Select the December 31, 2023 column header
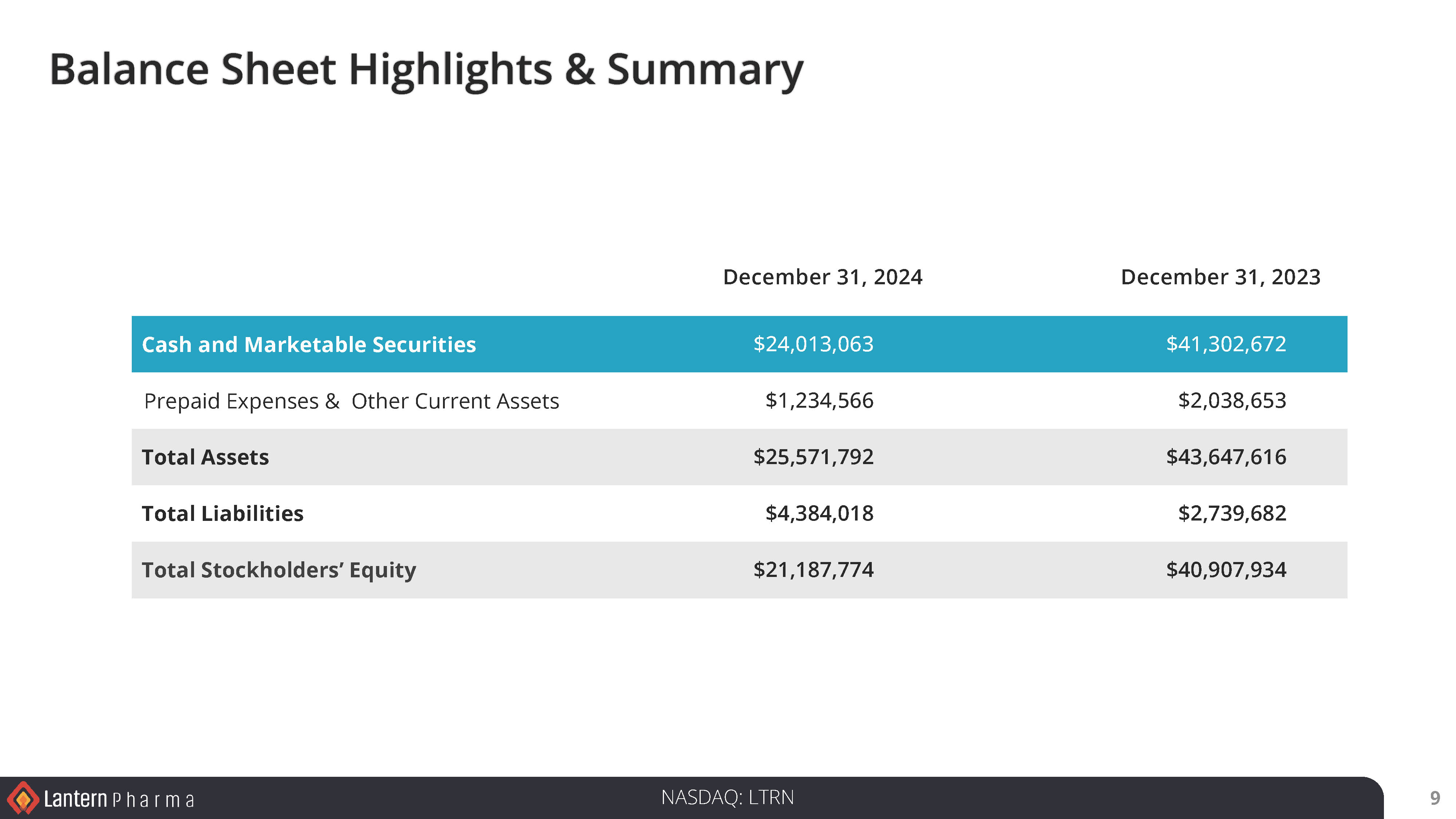Viewport: 1456px width, 819px height. pos(1220,277)
